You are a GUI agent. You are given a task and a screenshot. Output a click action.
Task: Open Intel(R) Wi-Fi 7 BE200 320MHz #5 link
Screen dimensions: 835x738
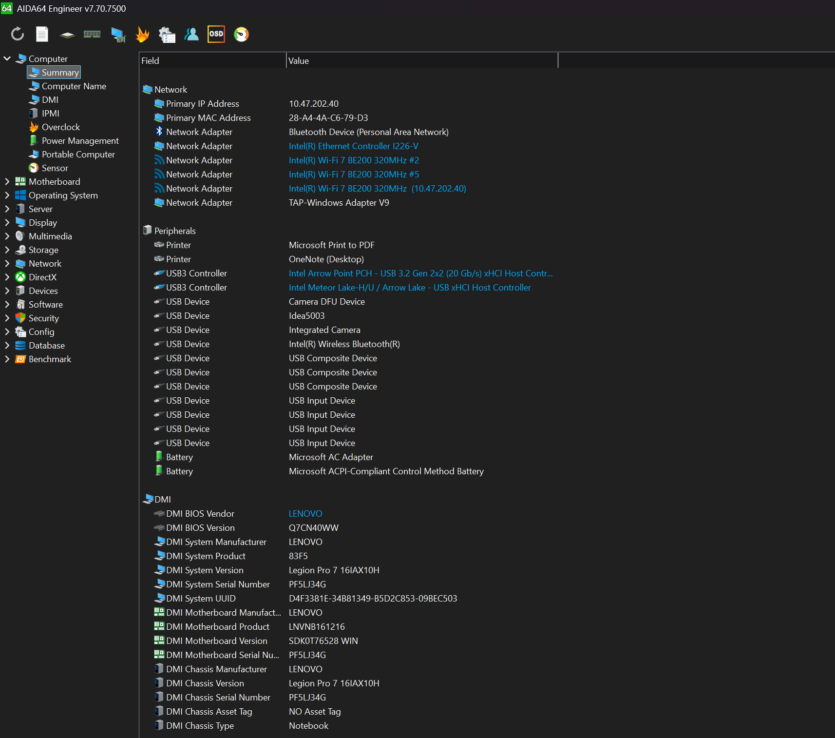click(x=354, y=175)
